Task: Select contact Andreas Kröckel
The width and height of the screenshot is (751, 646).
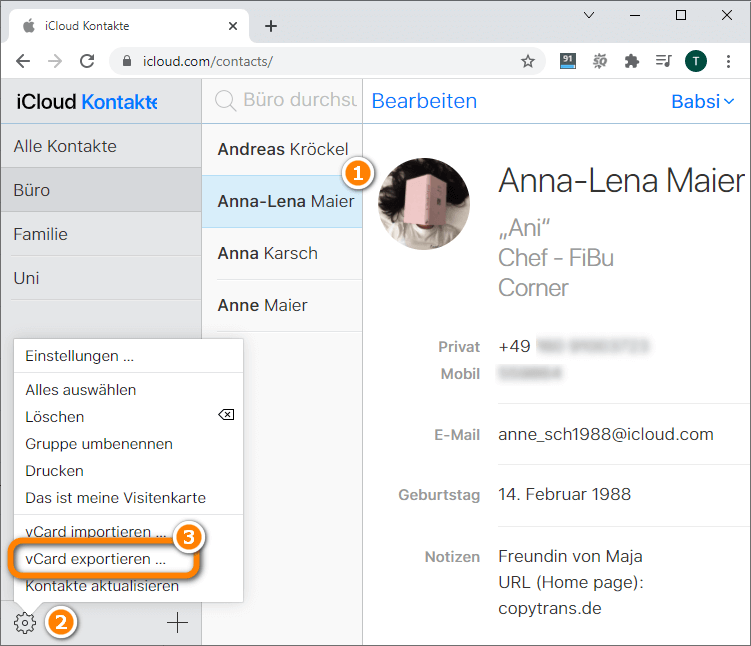Action: click(x=282, y=149)
